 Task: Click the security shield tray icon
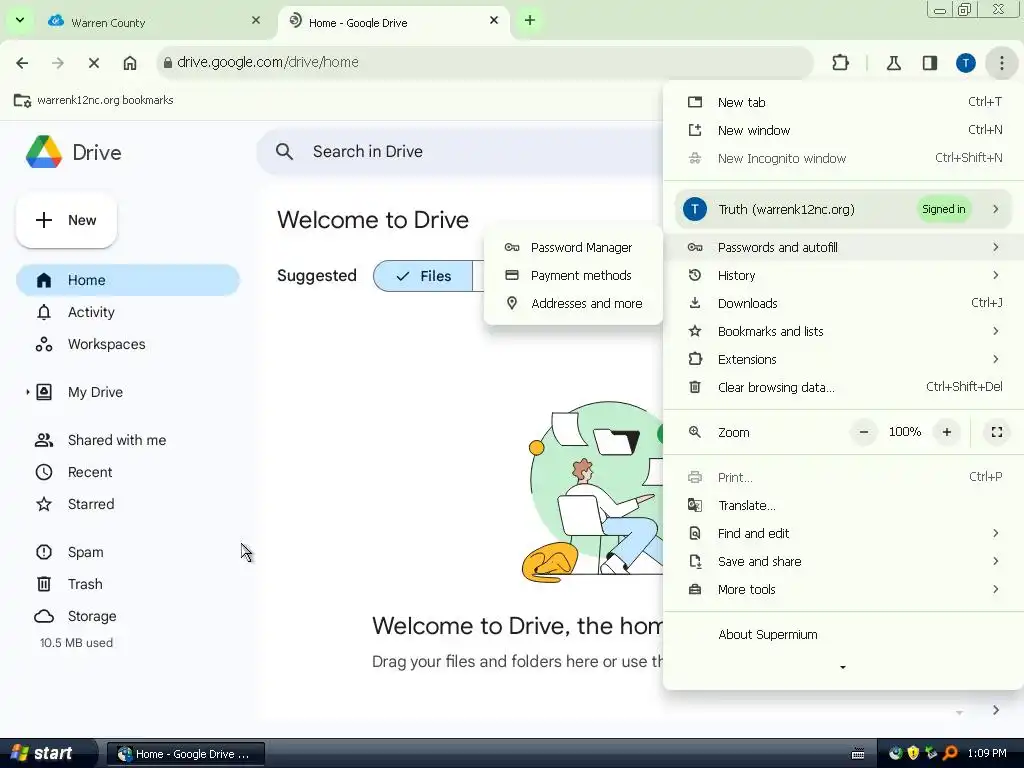pyautogui.click(x=913, y=754)
